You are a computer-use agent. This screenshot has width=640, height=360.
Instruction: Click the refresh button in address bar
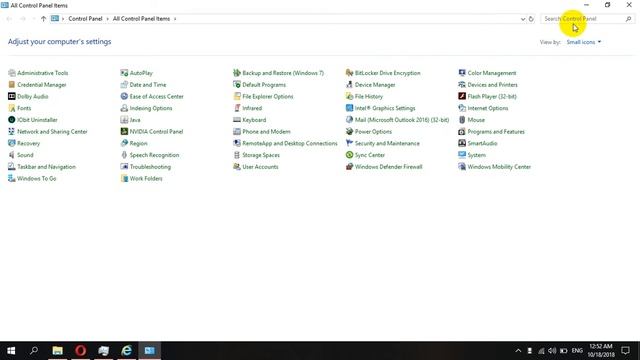click(x=531, y=19)
